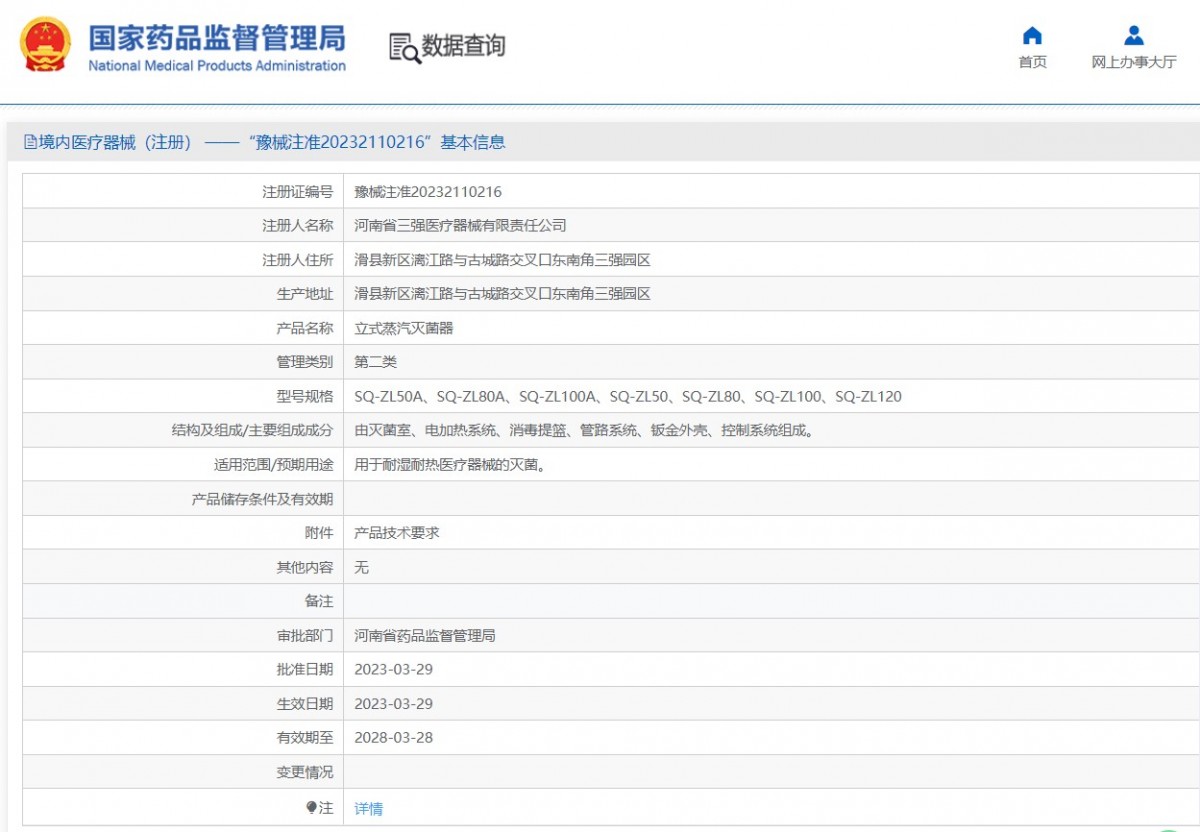Click the 审批部门 label
This screenshot has height=832, width=1200.
[305, 635]
